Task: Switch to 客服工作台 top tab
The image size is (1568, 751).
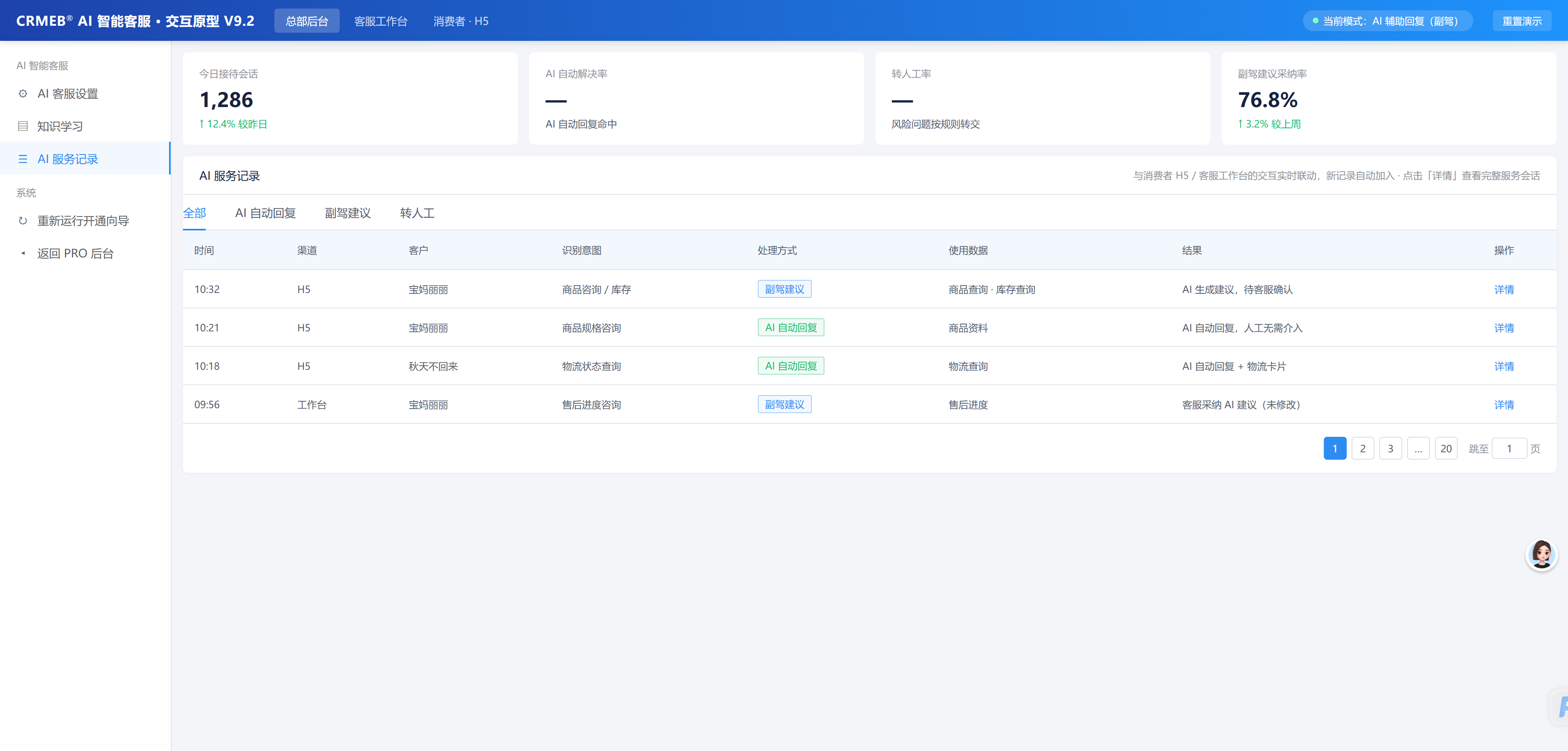Action: pyautogui.click(x=381, y=21)
